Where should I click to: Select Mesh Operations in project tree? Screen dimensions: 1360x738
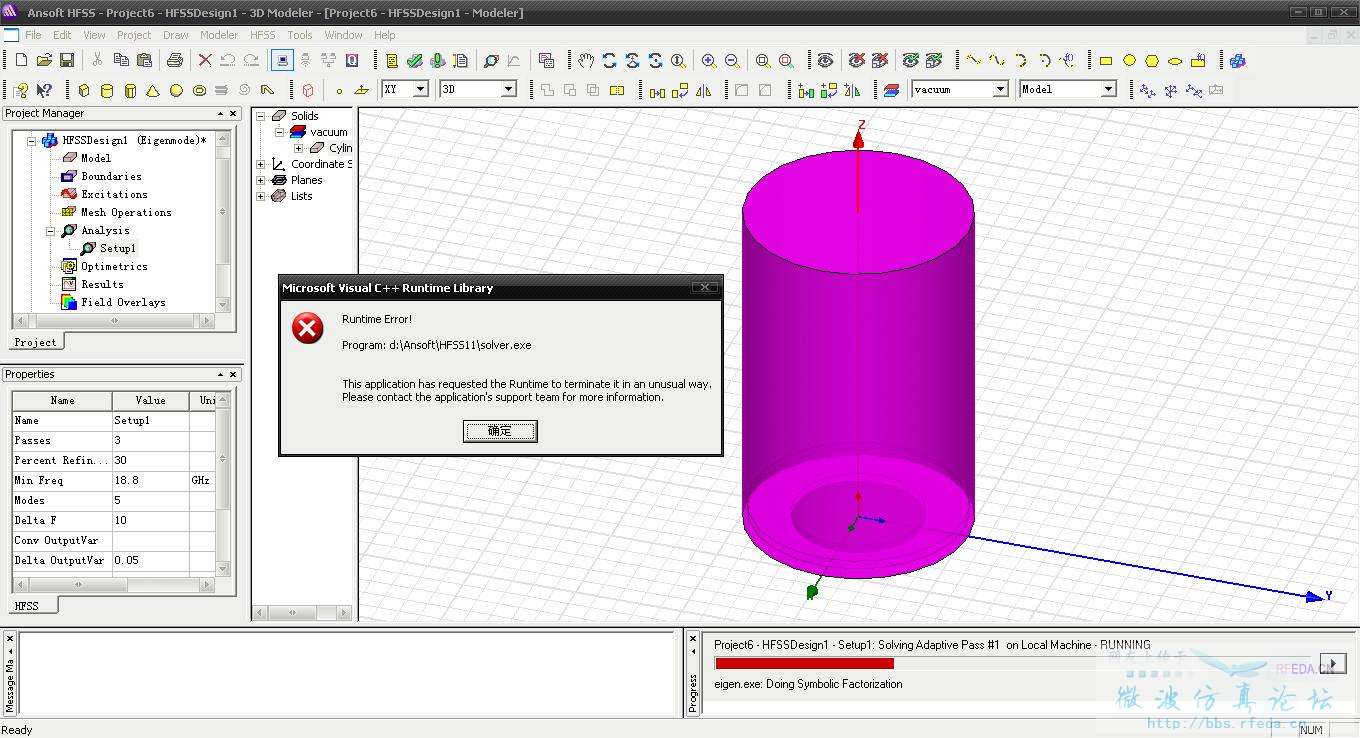pos(126,212)
